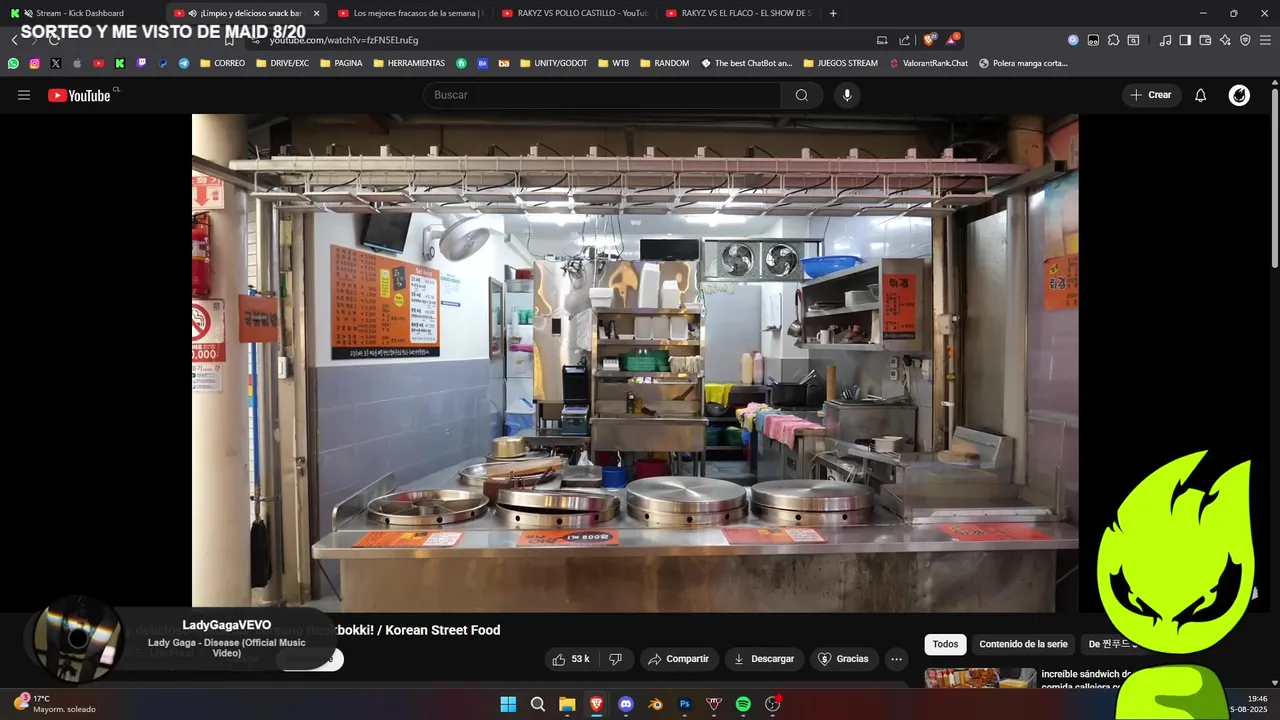Expand the PAGINA bookmarks folder

(x=341, y=63)
